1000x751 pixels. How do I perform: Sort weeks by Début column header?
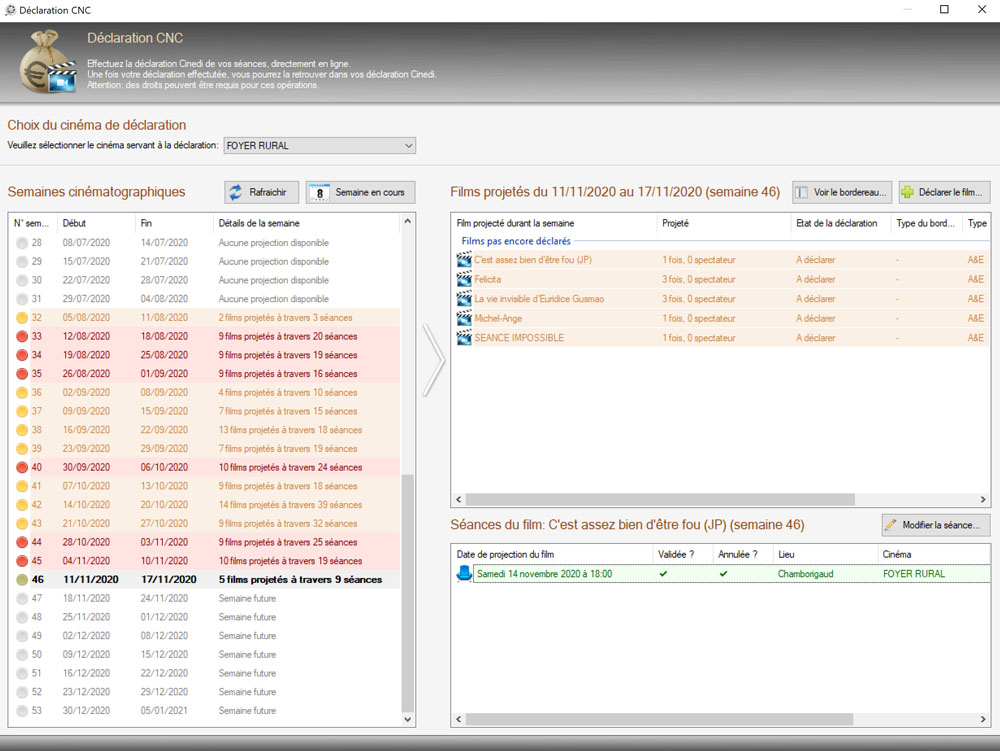click(x=95, y=223)
